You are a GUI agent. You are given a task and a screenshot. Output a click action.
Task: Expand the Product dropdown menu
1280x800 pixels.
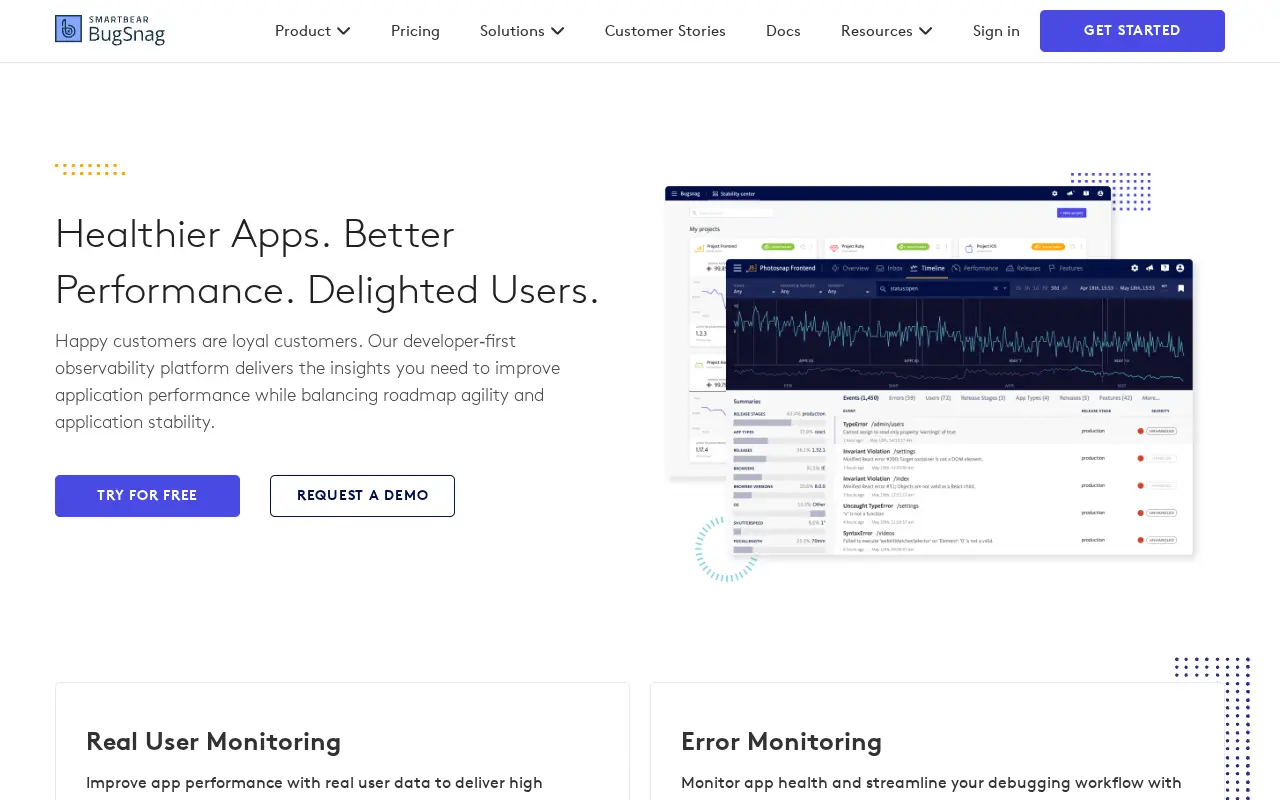[x=312, y=31]
